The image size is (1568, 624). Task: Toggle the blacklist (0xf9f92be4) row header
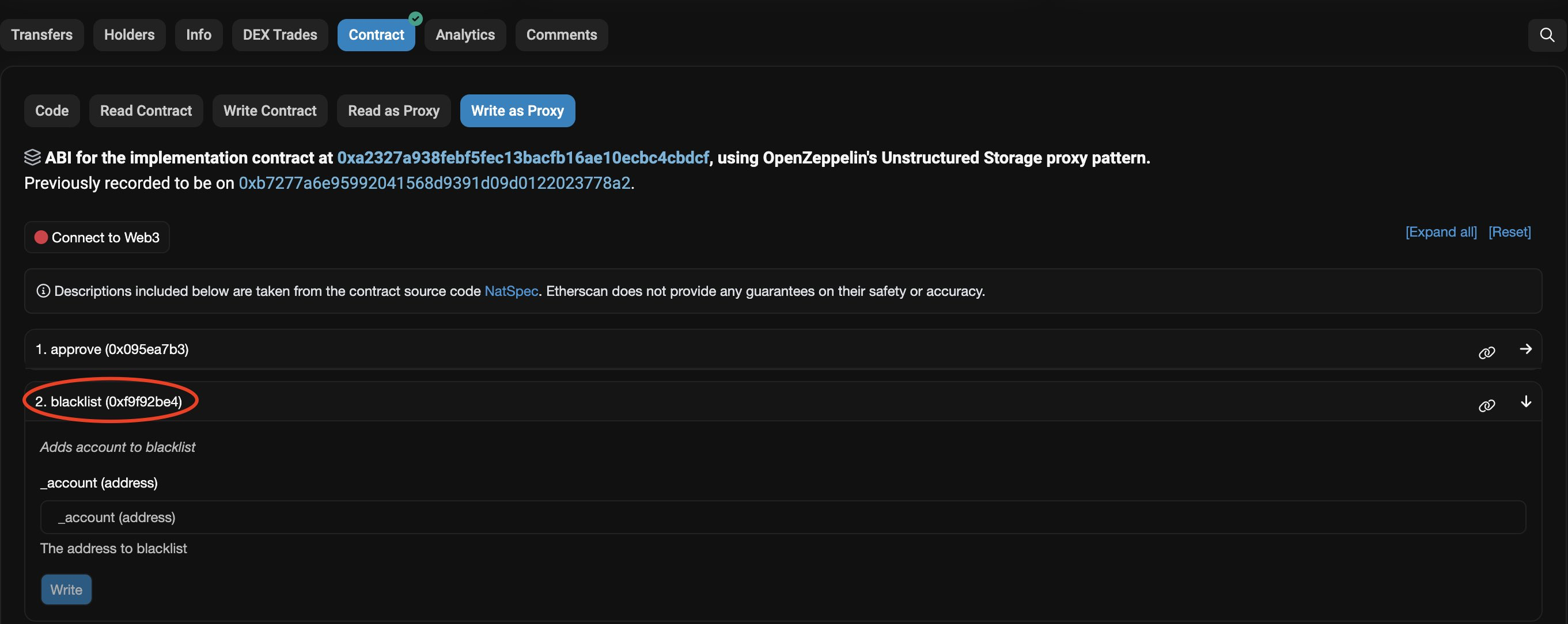(x=108, y=401)
